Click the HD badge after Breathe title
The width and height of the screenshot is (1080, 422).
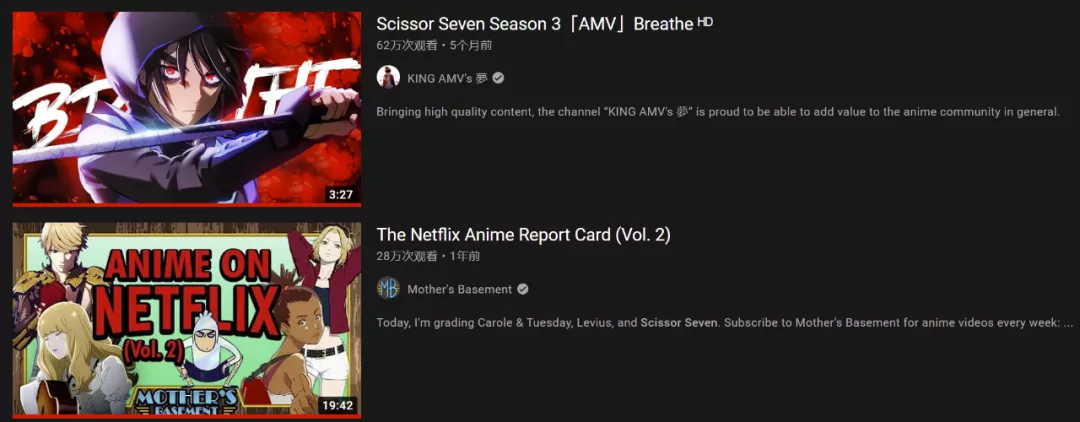pyautogui.click(x=705, y=22)
